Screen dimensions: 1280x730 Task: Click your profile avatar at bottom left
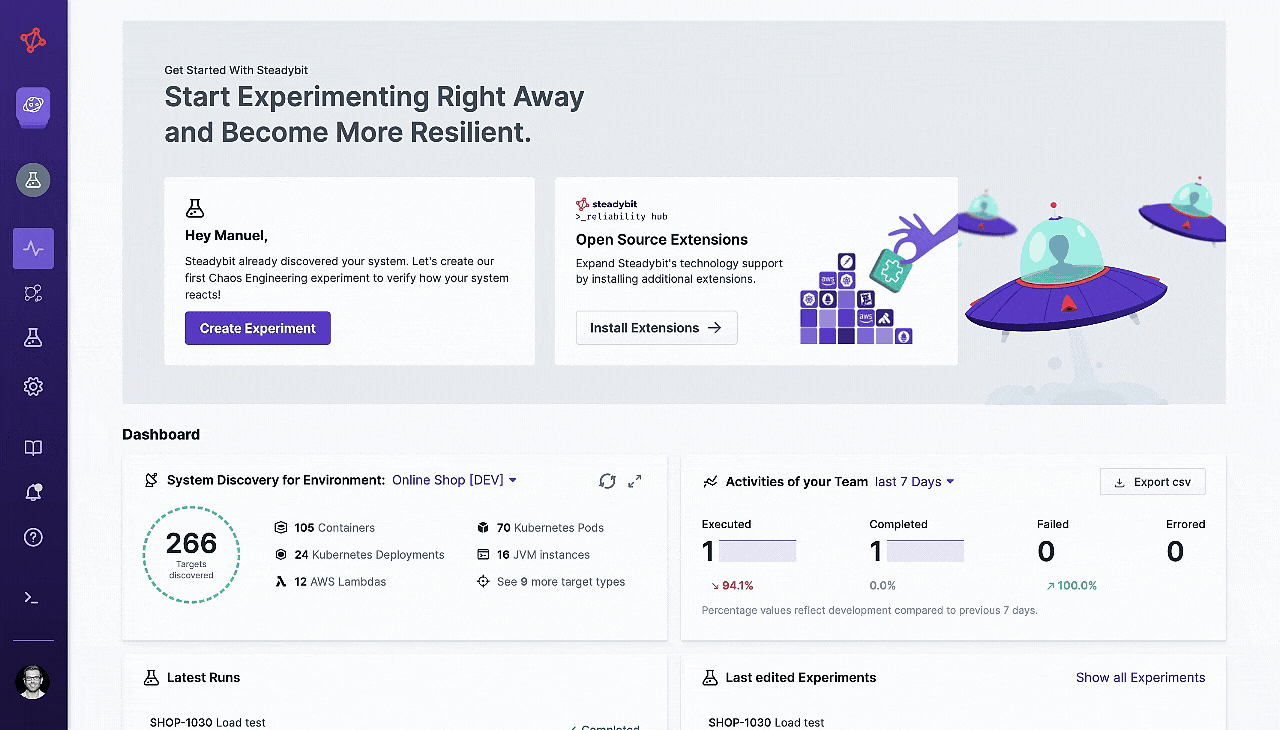33,682
